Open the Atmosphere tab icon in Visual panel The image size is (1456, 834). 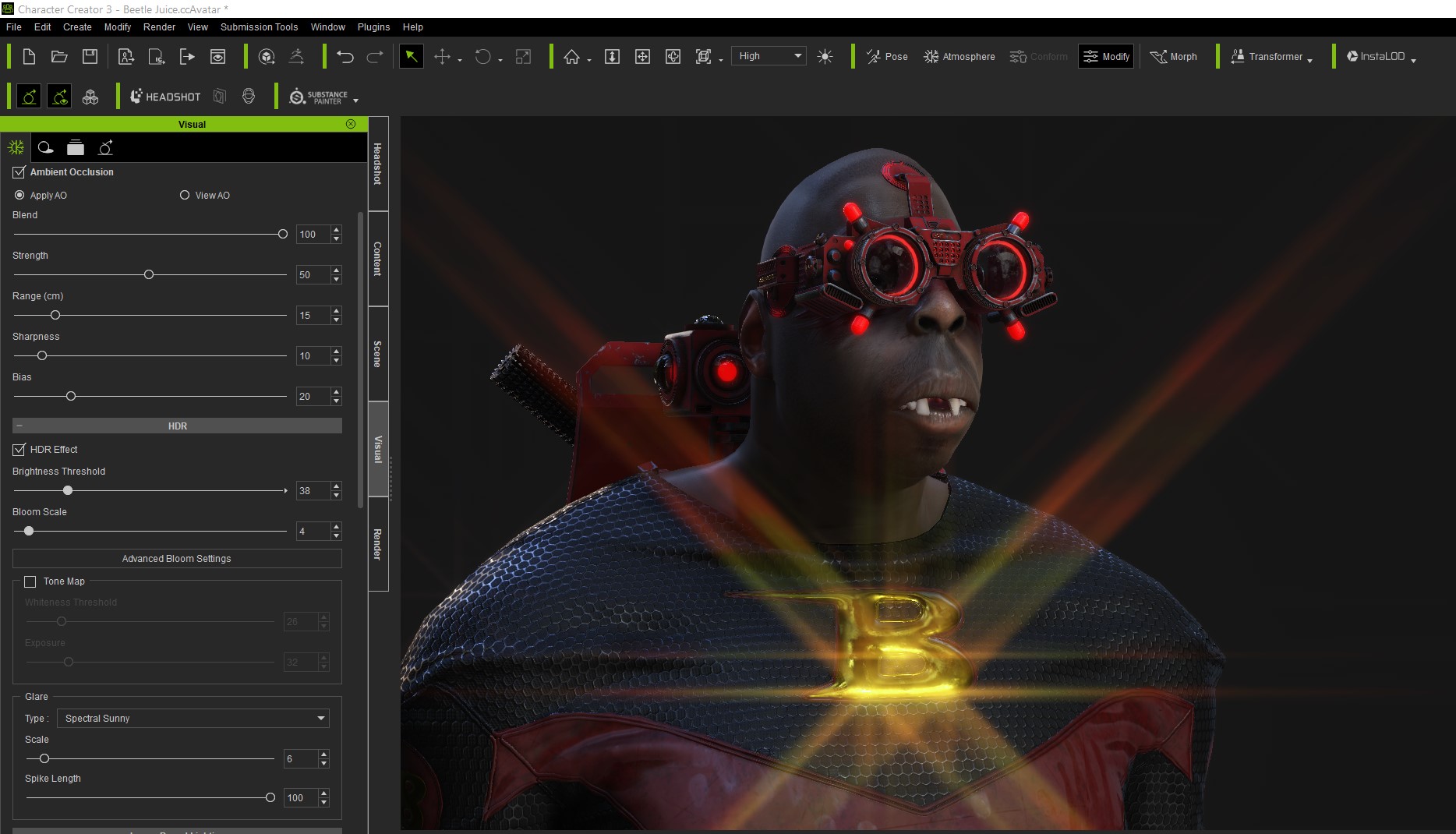[16, 147]
